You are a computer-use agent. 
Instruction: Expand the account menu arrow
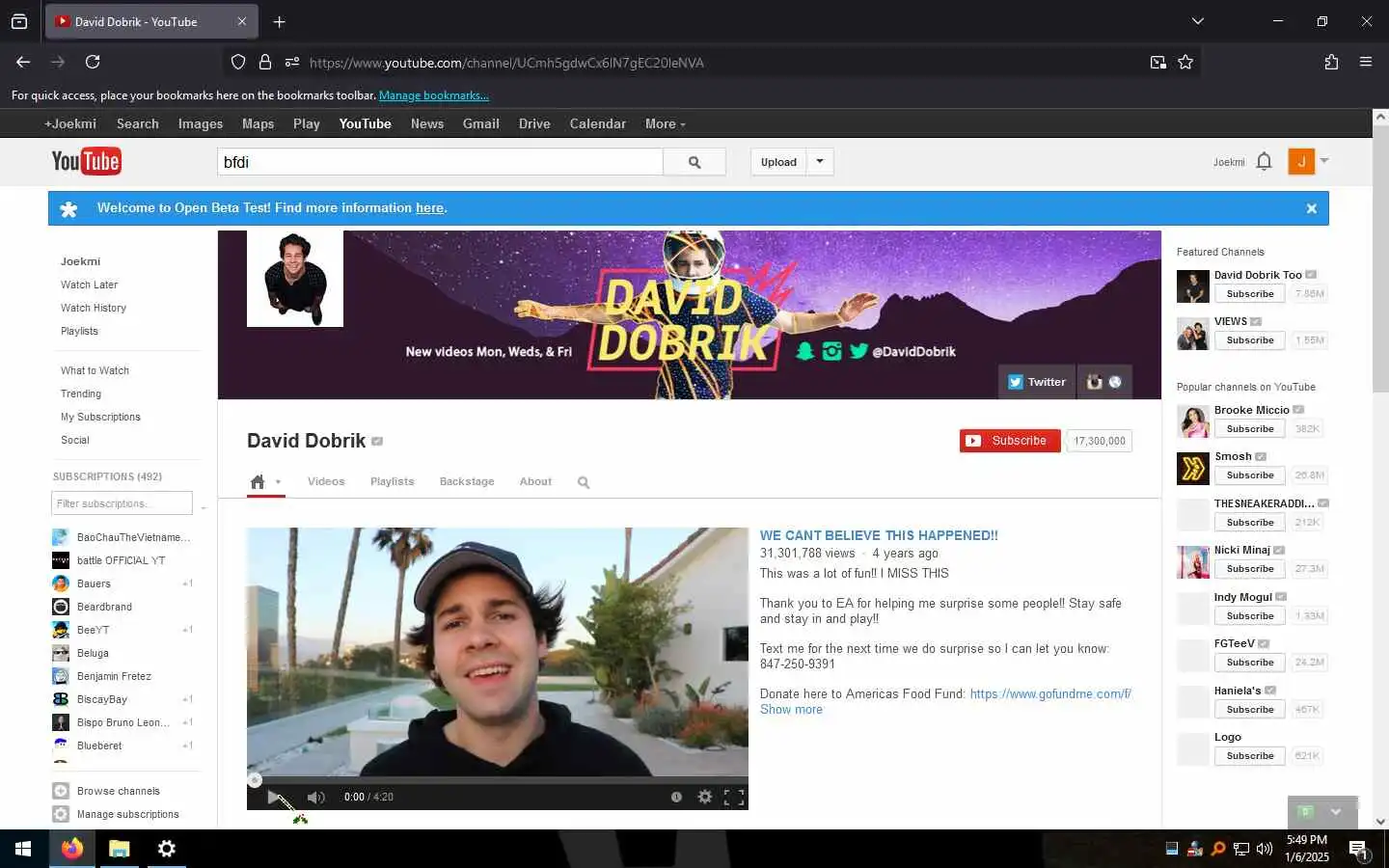1324,161
